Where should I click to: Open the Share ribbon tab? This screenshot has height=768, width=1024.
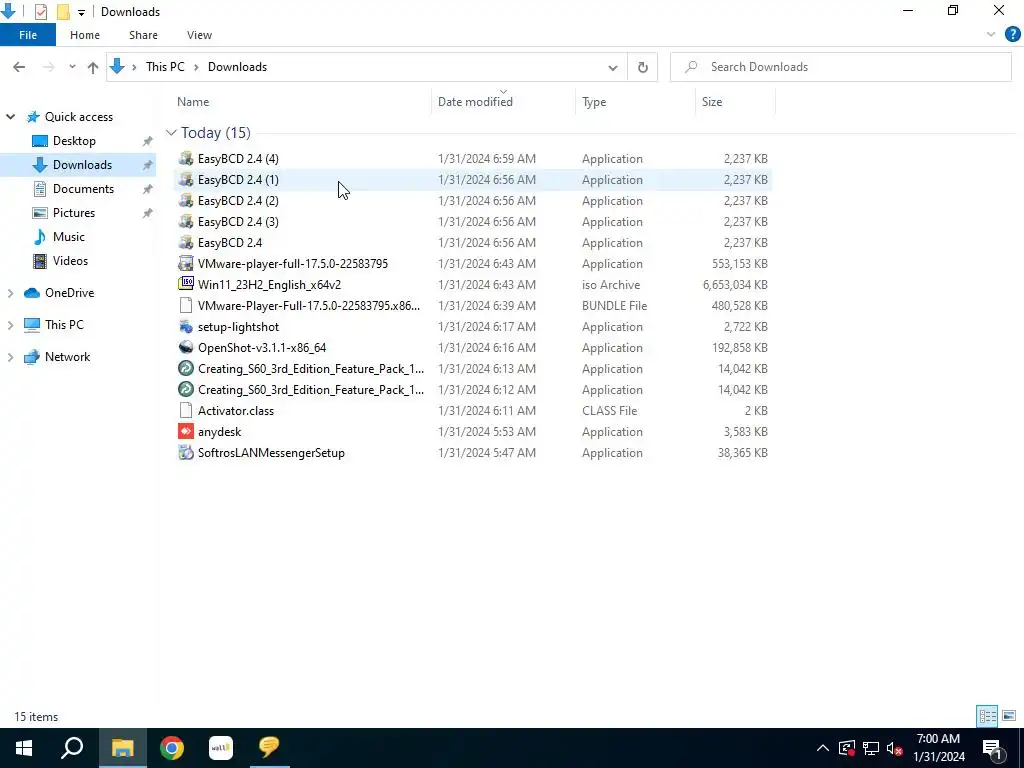[143, 35]
